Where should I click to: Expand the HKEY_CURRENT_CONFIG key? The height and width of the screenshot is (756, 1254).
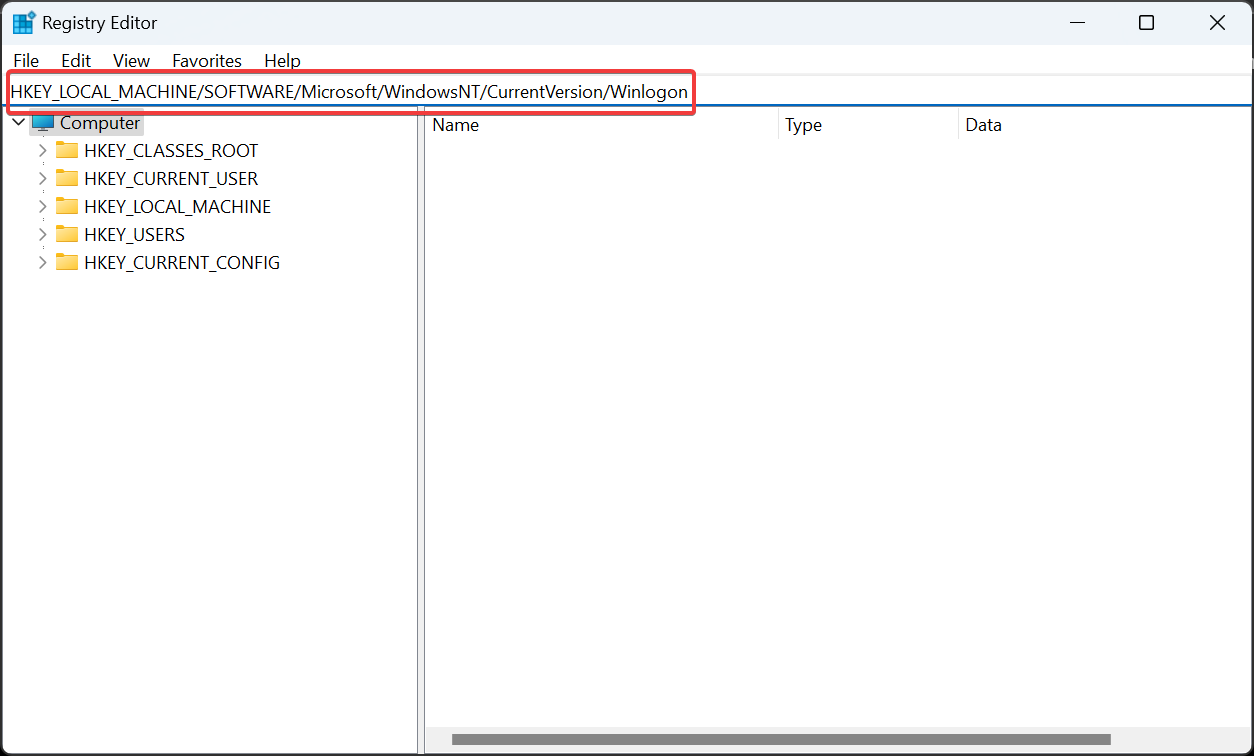(x=42, y=263)
